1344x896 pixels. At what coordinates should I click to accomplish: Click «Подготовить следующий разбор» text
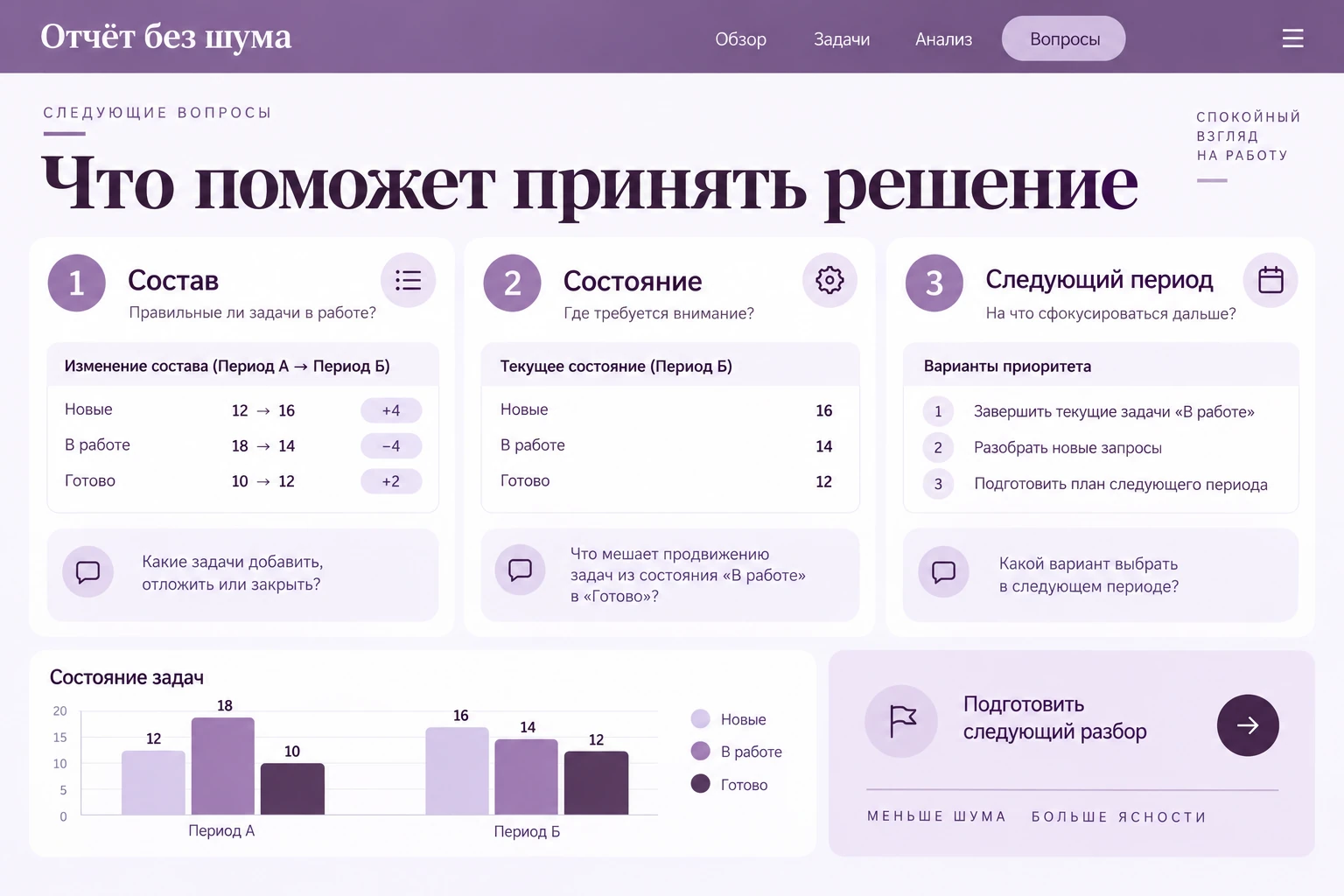(x=1054, y=717)
